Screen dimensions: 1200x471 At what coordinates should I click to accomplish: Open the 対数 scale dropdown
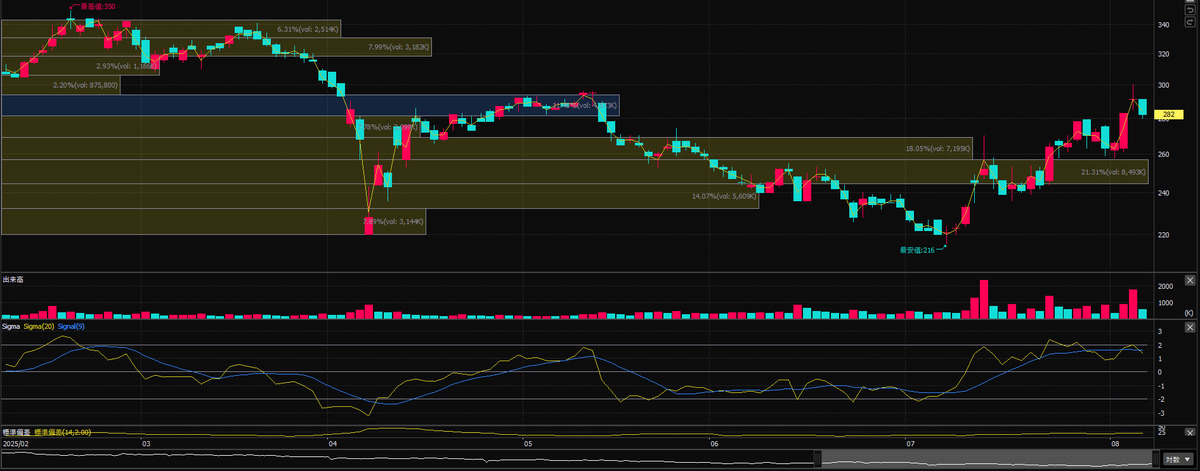pos(1177,459)
